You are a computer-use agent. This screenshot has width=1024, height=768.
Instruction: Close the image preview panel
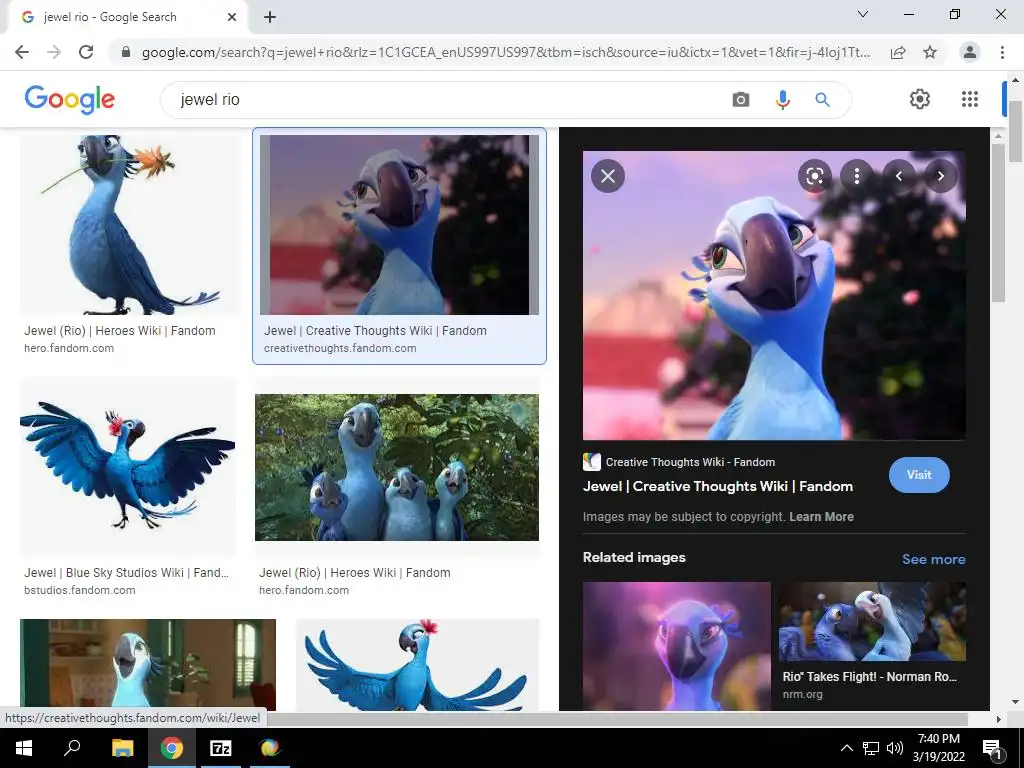click(607, 176)
